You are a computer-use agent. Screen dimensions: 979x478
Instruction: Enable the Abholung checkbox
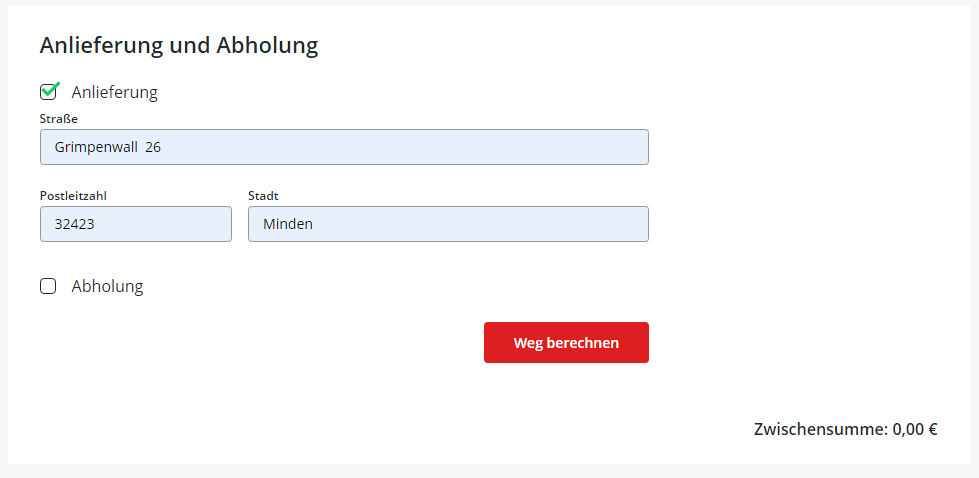pos(48,287)
